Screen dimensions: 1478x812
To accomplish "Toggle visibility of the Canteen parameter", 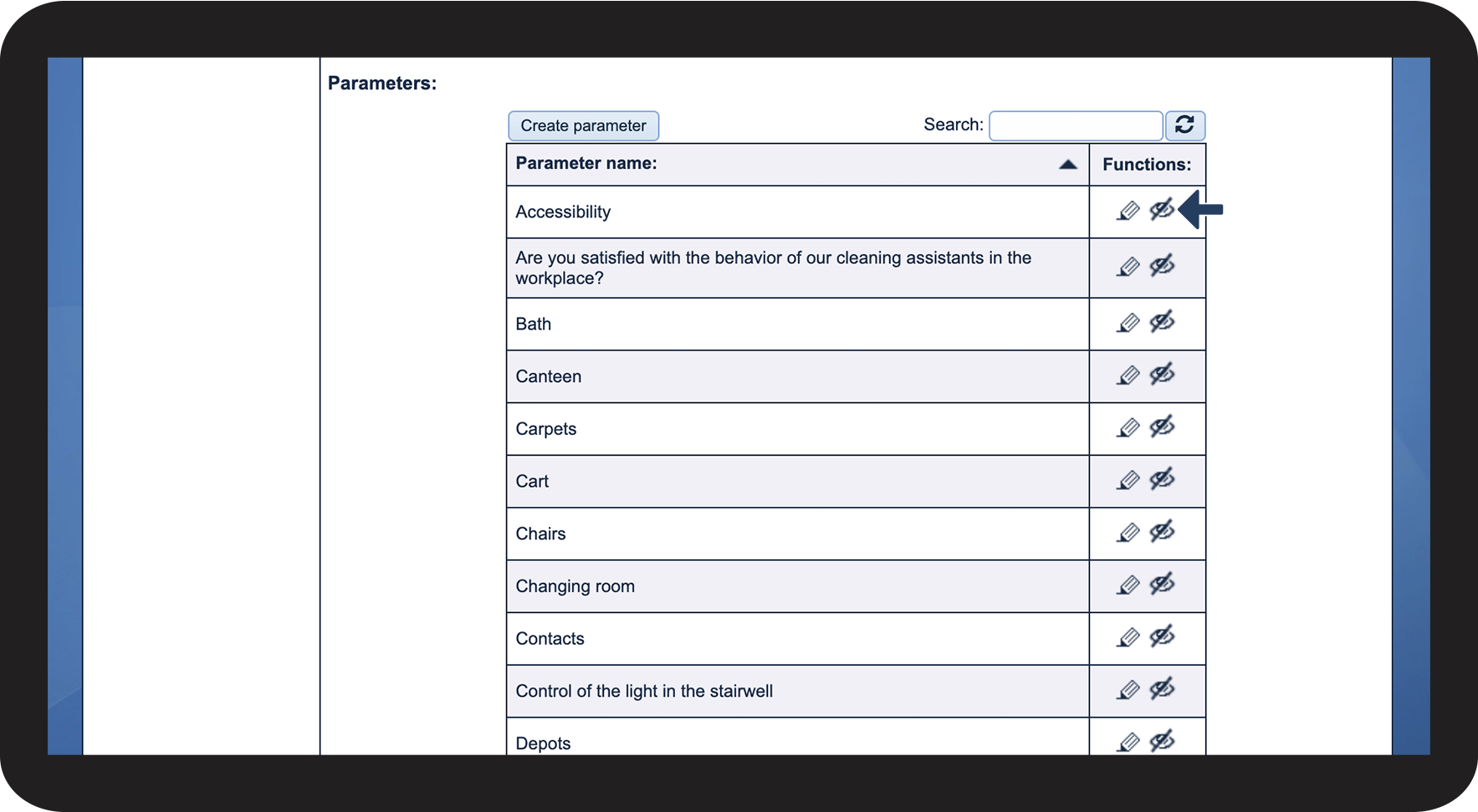I will [1162, 374].
